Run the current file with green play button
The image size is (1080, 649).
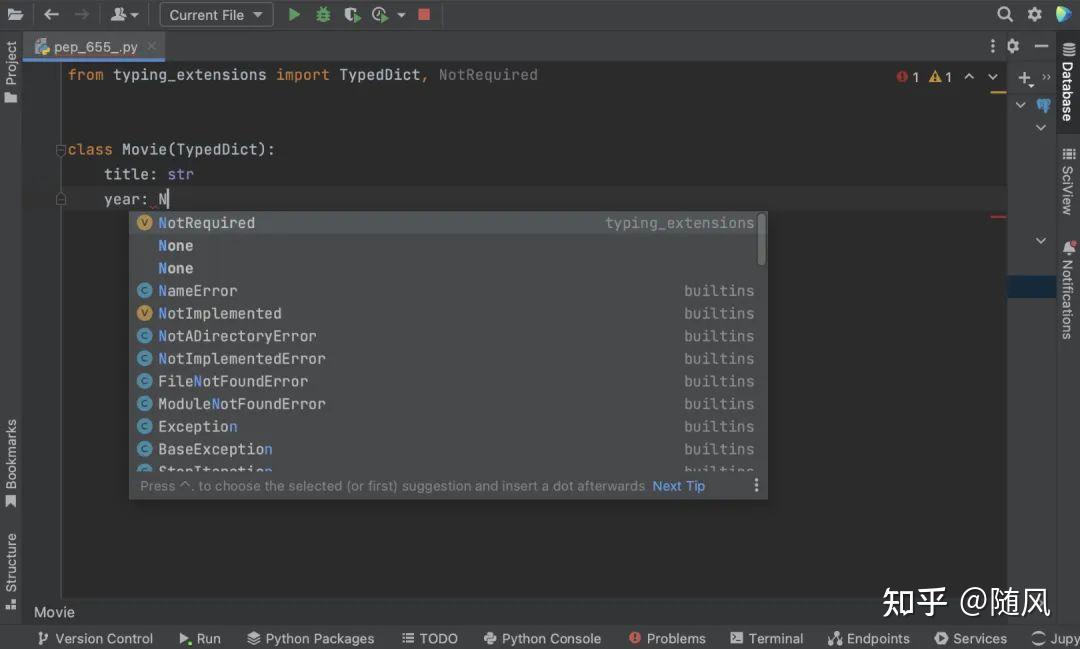tap(294, 14)
